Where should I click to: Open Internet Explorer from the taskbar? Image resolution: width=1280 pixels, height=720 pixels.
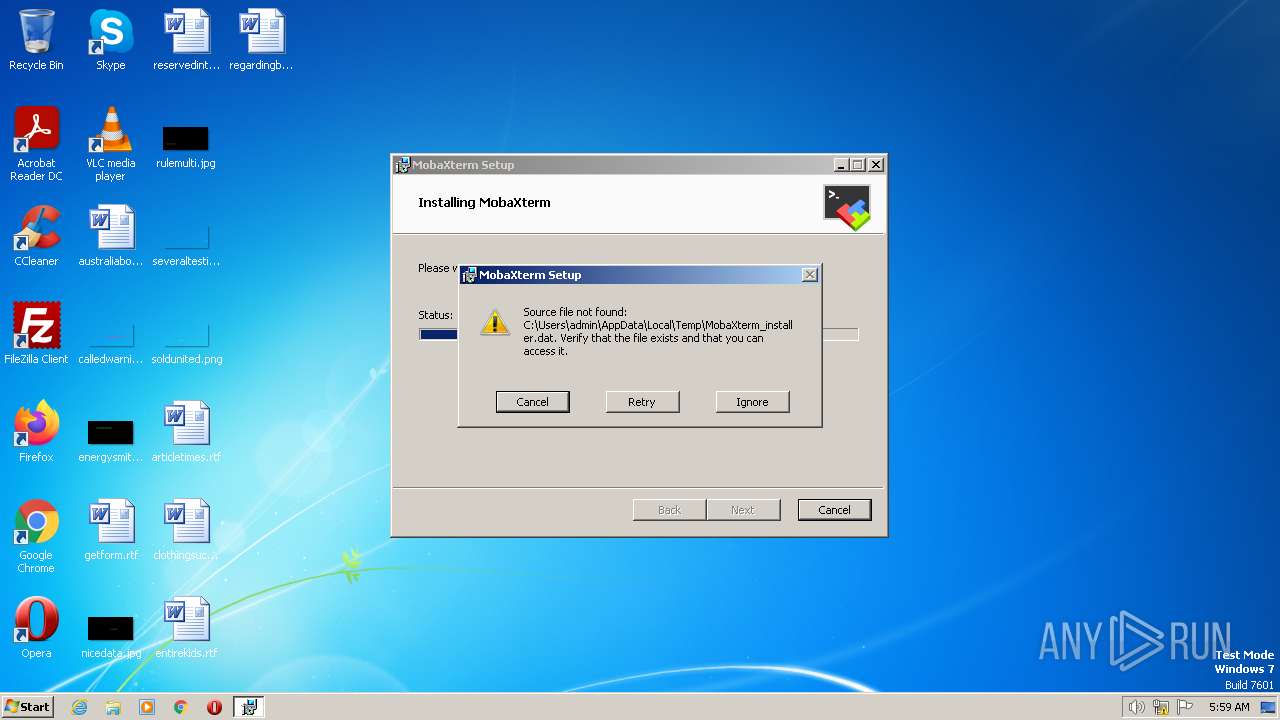pos(79,707)
